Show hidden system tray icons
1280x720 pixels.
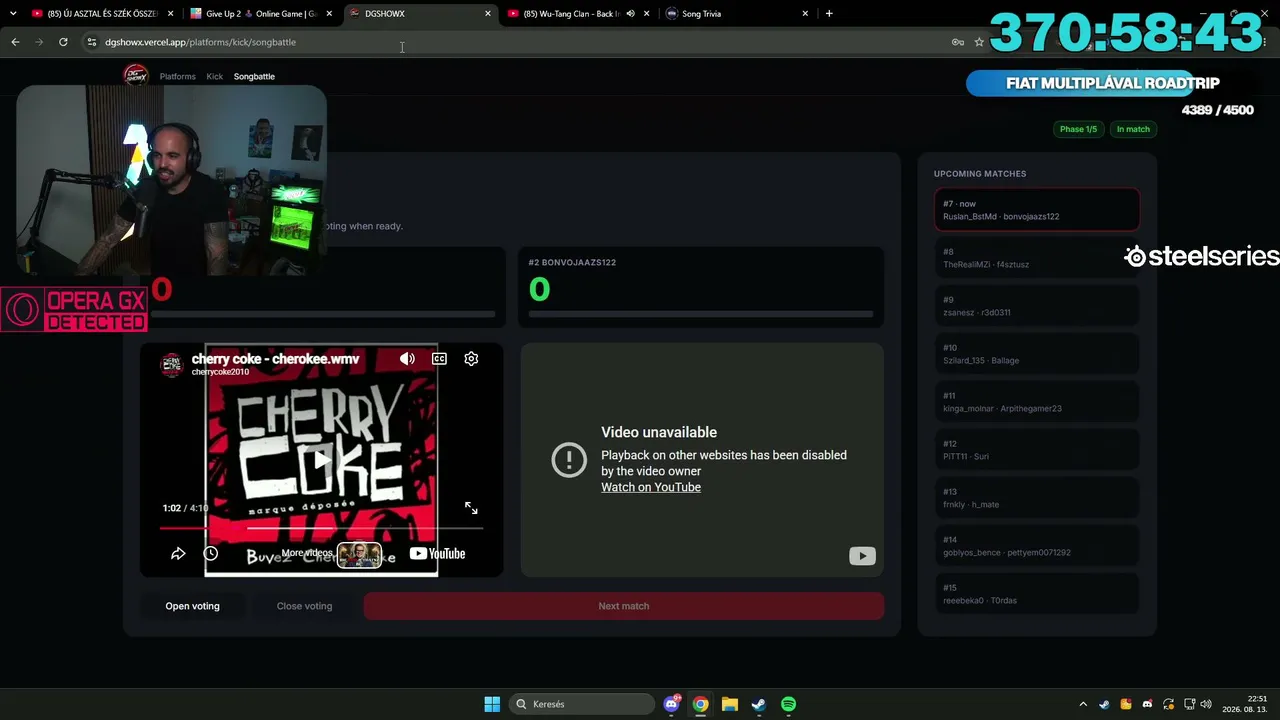point(1083,704)
